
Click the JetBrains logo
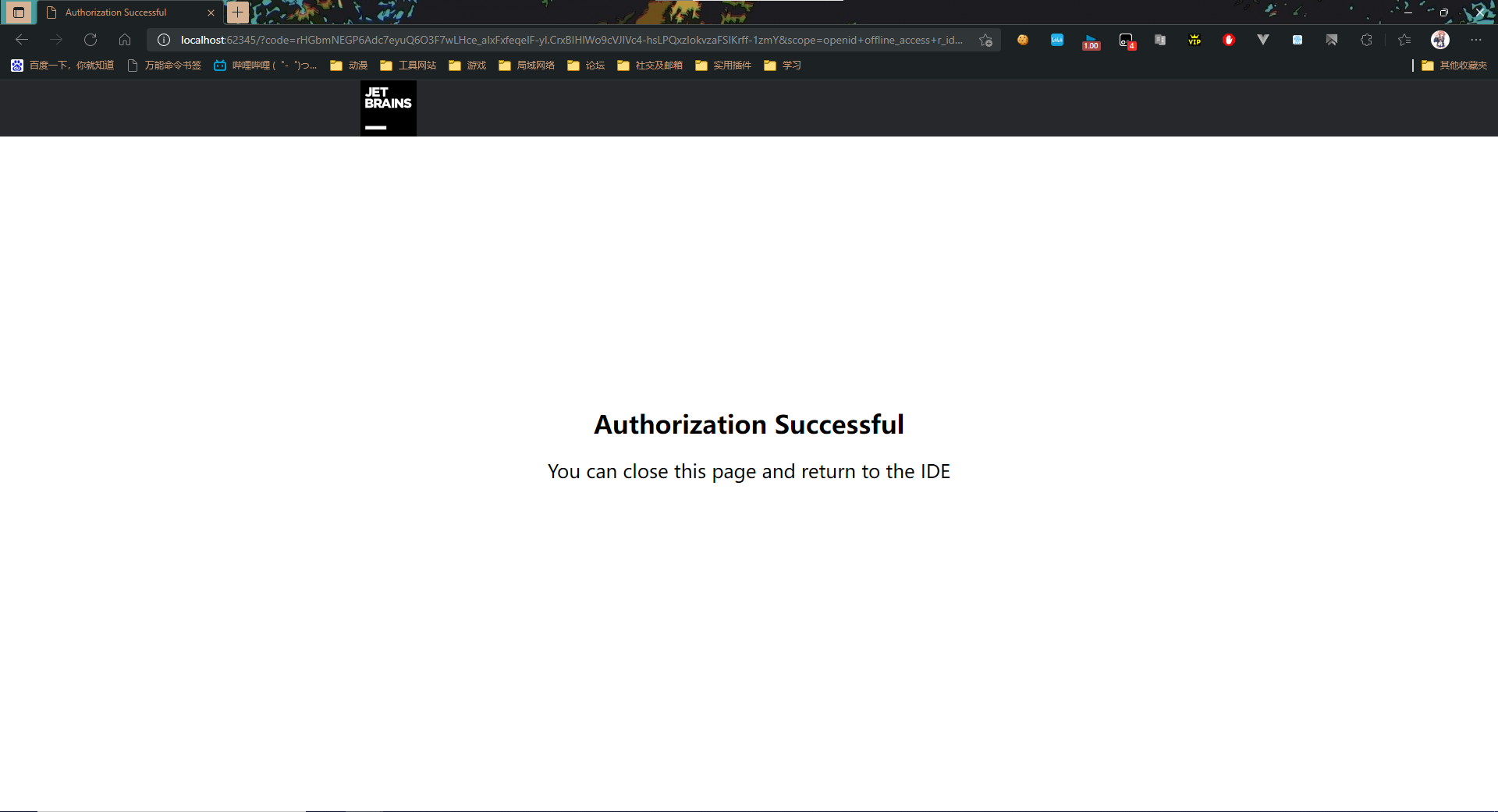388,108
